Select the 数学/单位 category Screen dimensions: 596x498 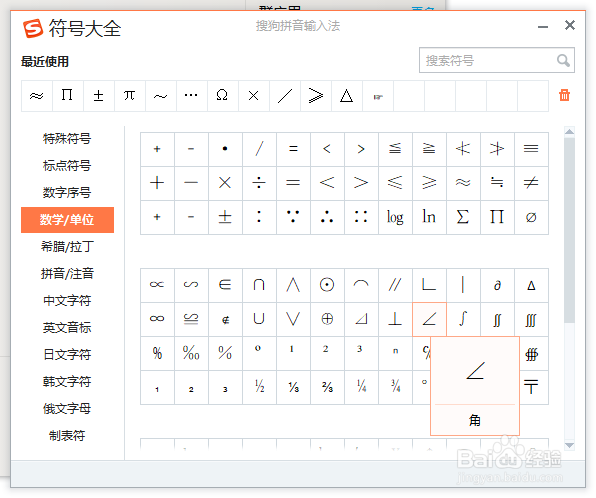click(x=67, y=220)
